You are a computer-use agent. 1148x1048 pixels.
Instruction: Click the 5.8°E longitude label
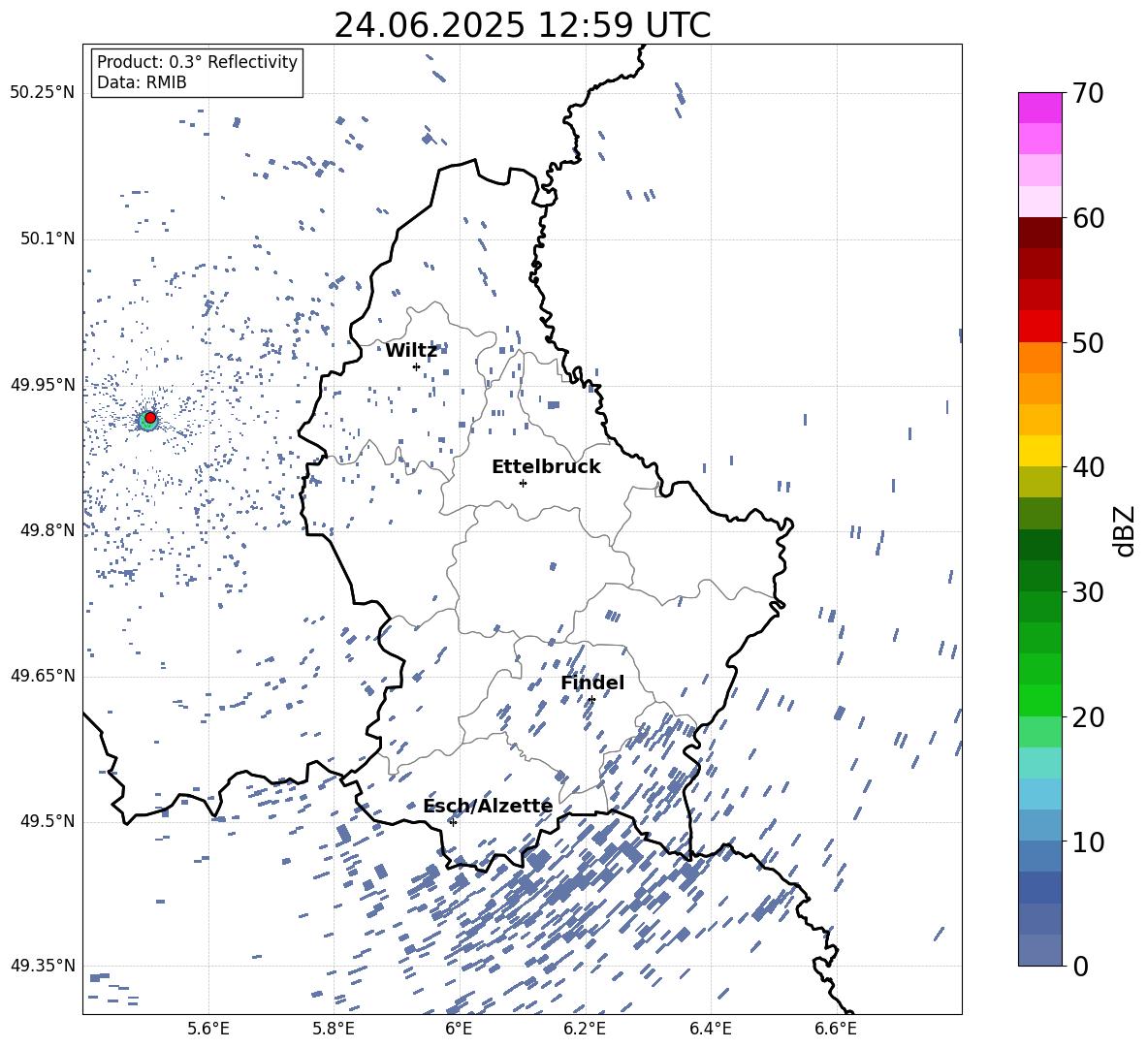point(334,1029)
